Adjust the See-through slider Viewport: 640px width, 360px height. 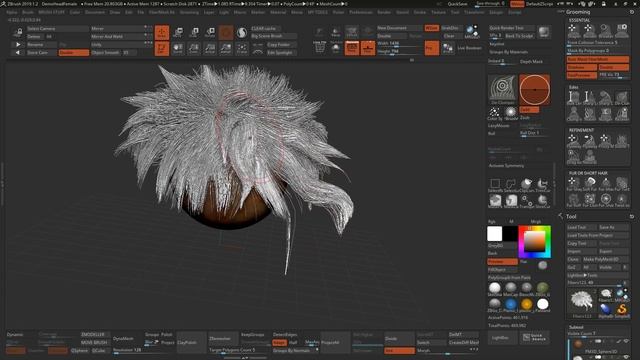click(491, 4)
